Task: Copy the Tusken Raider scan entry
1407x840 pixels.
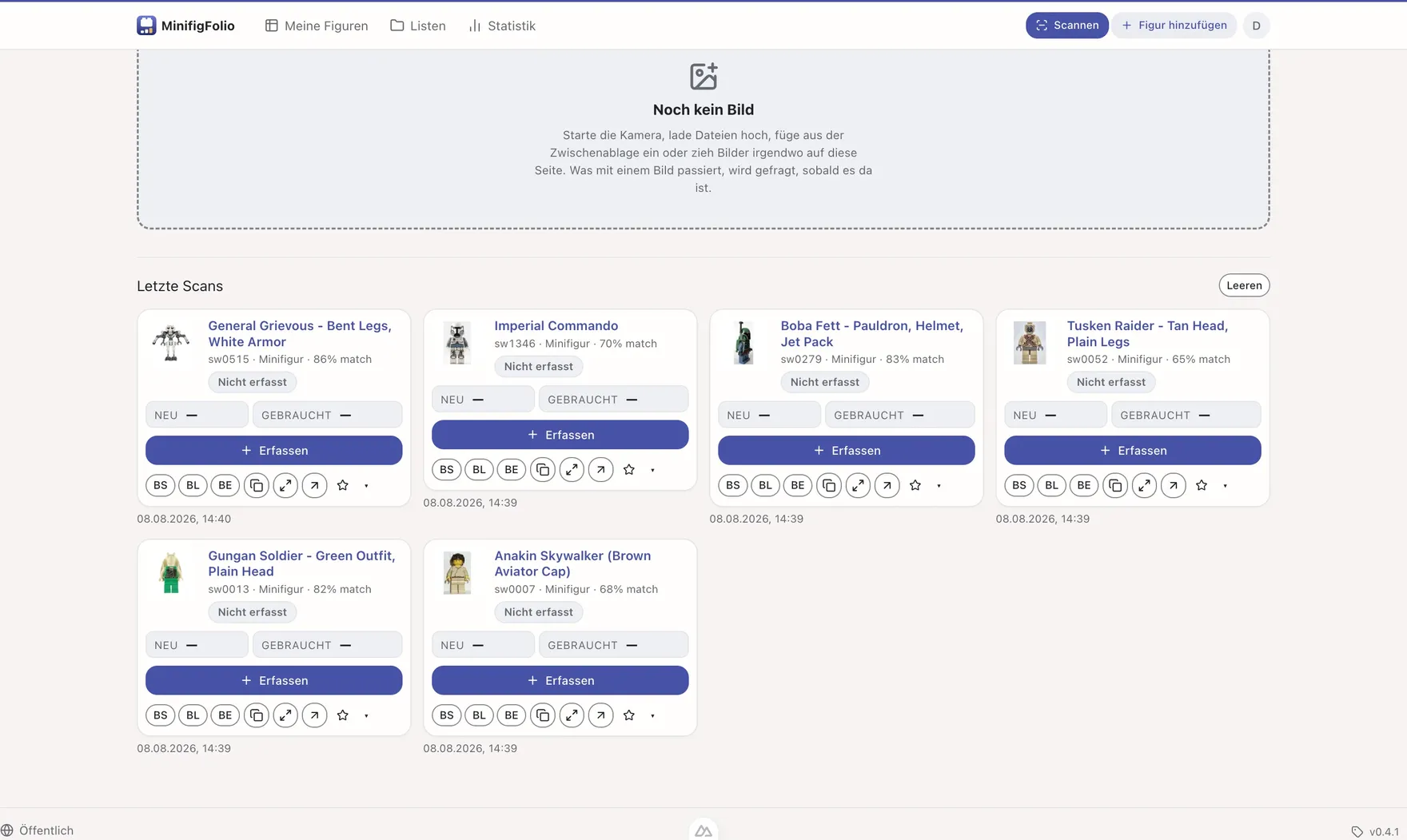Action: click(1115, 485)
